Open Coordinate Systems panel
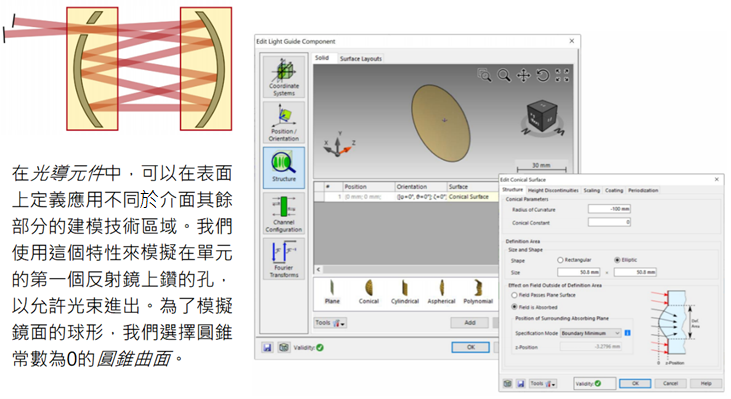Screen dimensions: 731x399 283,76
